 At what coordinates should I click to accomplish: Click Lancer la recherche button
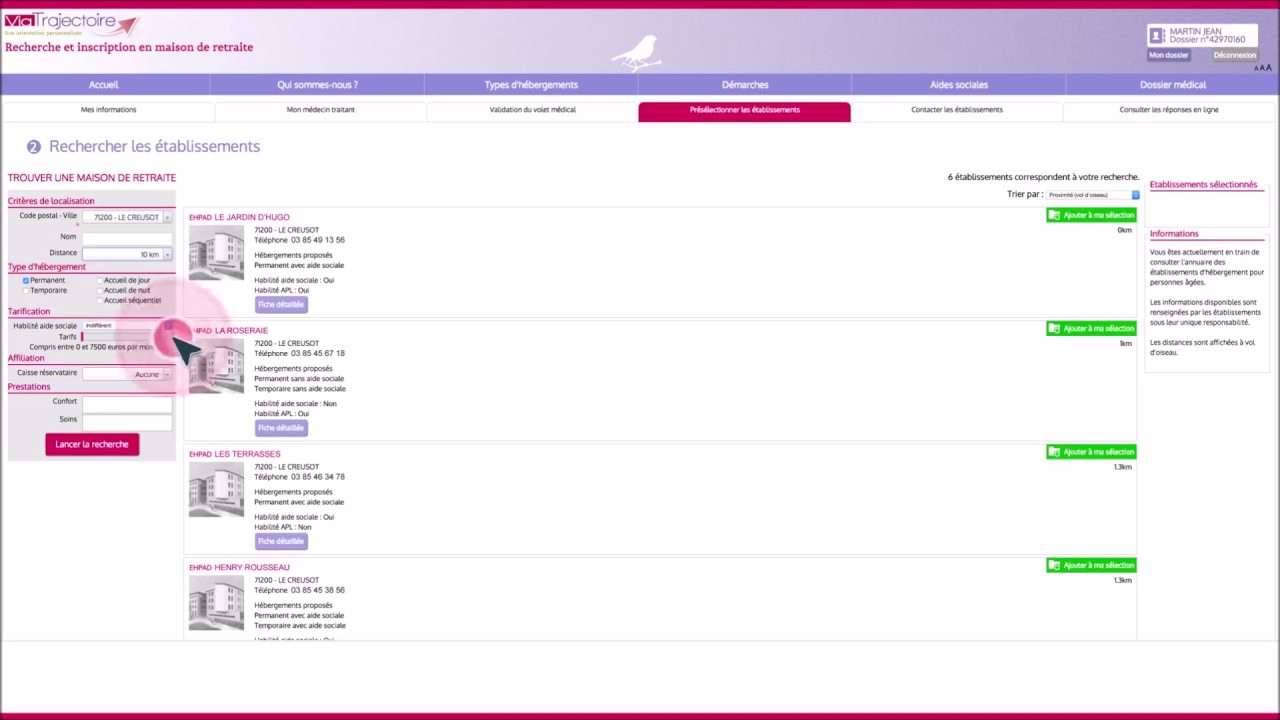click(x=92, y=444)
